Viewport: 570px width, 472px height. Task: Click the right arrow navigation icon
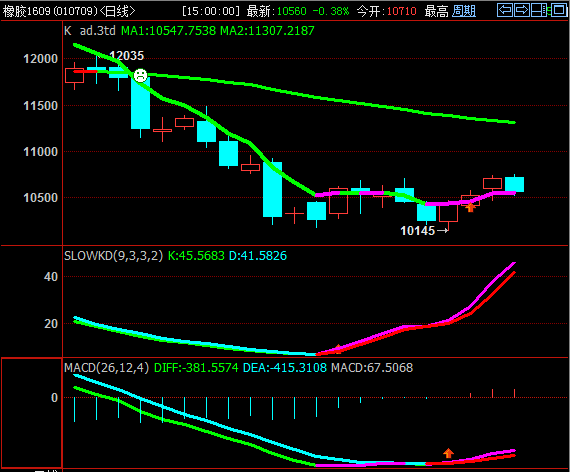coord(522,10)
